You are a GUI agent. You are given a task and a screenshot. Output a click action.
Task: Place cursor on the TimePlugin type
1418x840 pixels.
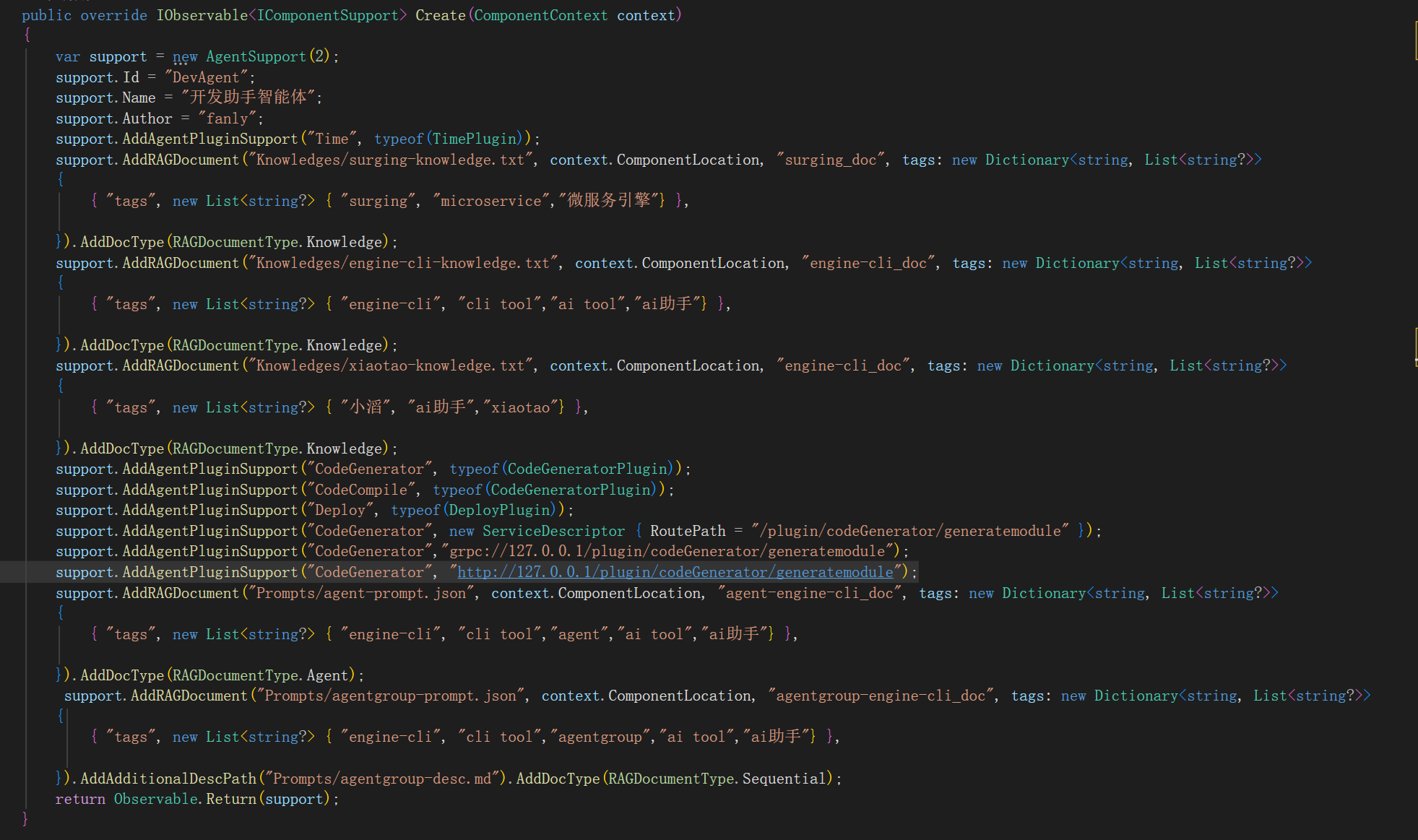coord(475,139)
